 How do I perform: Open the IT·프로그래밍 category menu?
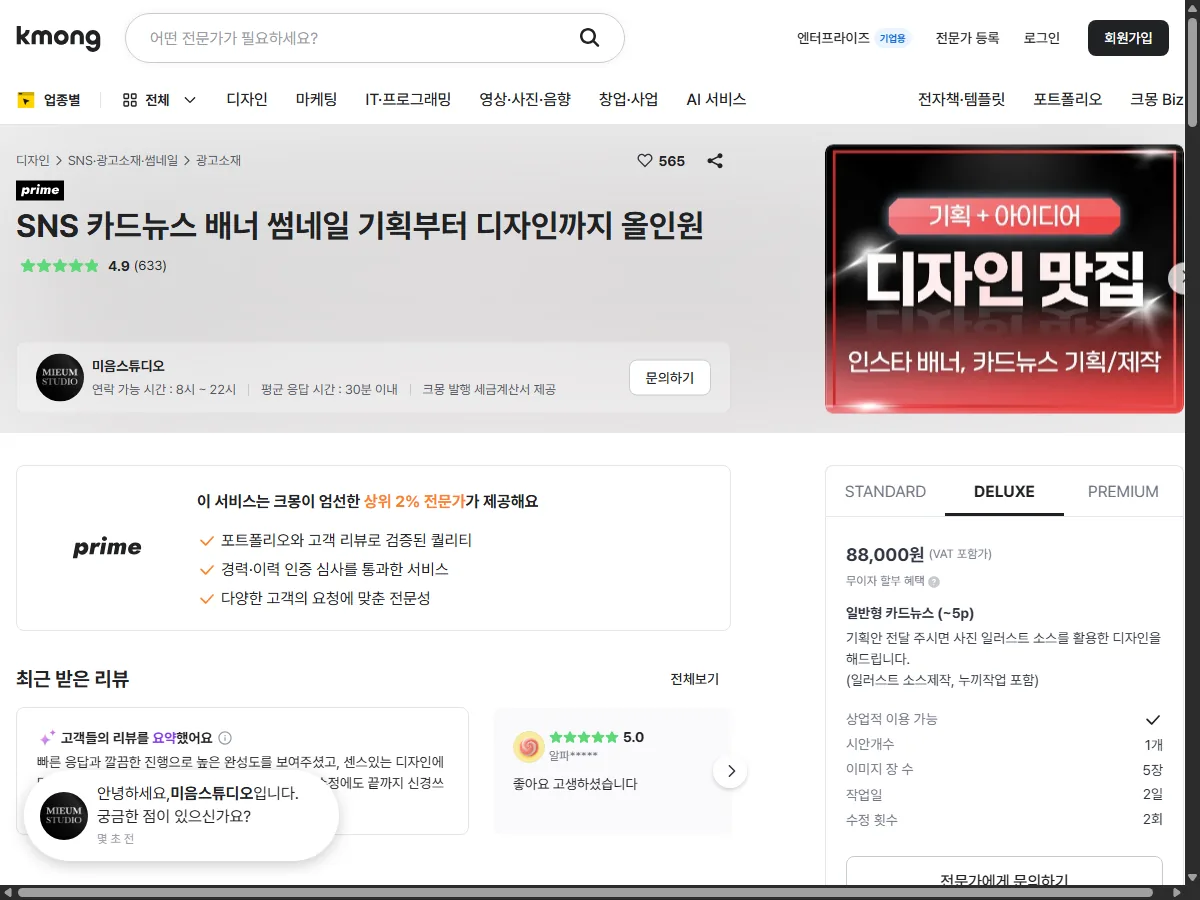[x=408, y=99]
